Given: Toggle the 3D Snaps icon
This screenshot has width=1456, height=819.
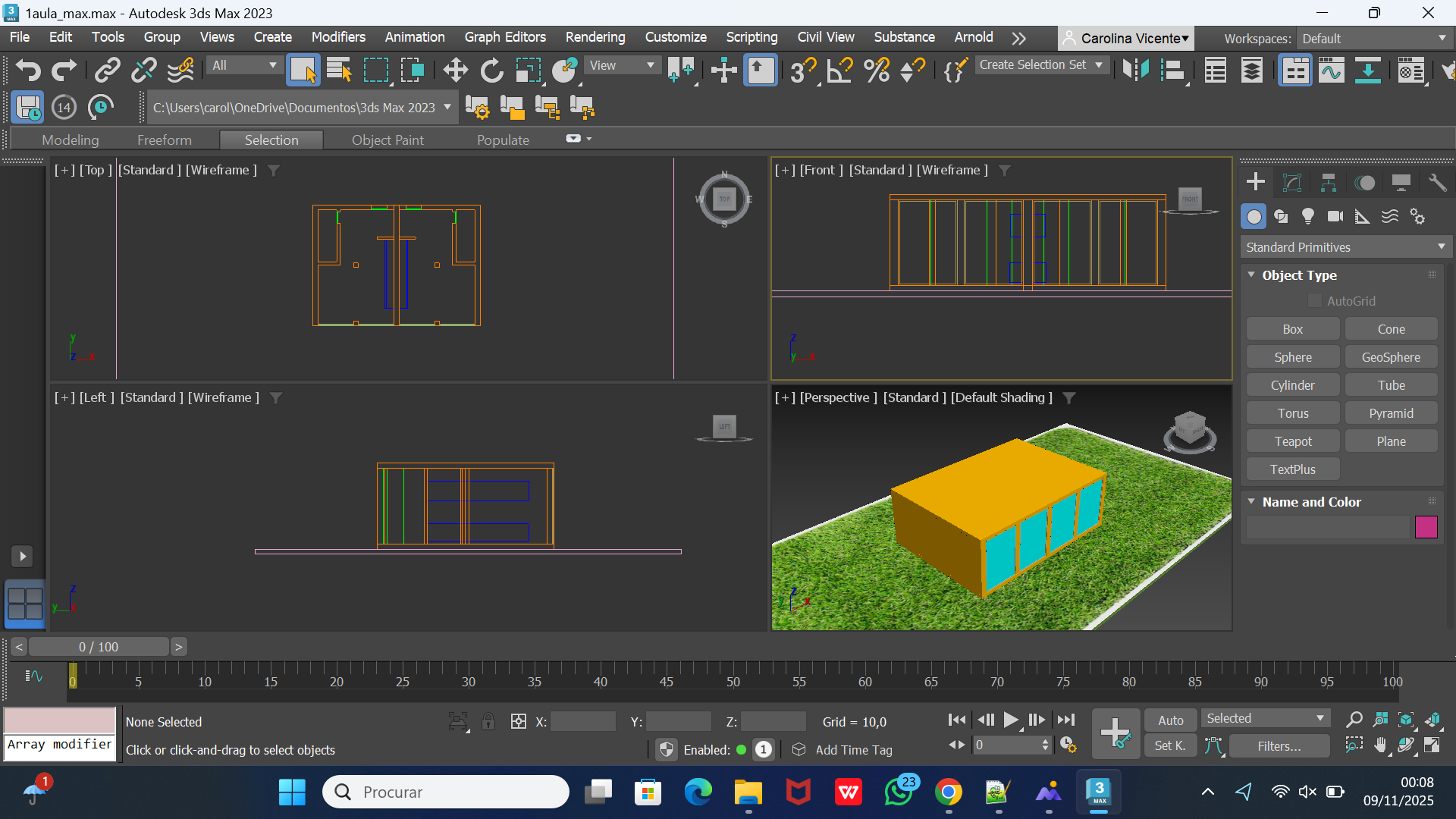Looking at the screenshot, I should (802, 71).
